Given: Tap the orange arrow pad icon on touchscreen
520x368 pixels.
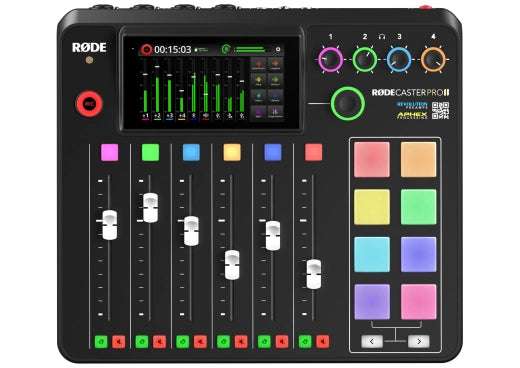Looking at the screenshot, I should pos(275,64).
